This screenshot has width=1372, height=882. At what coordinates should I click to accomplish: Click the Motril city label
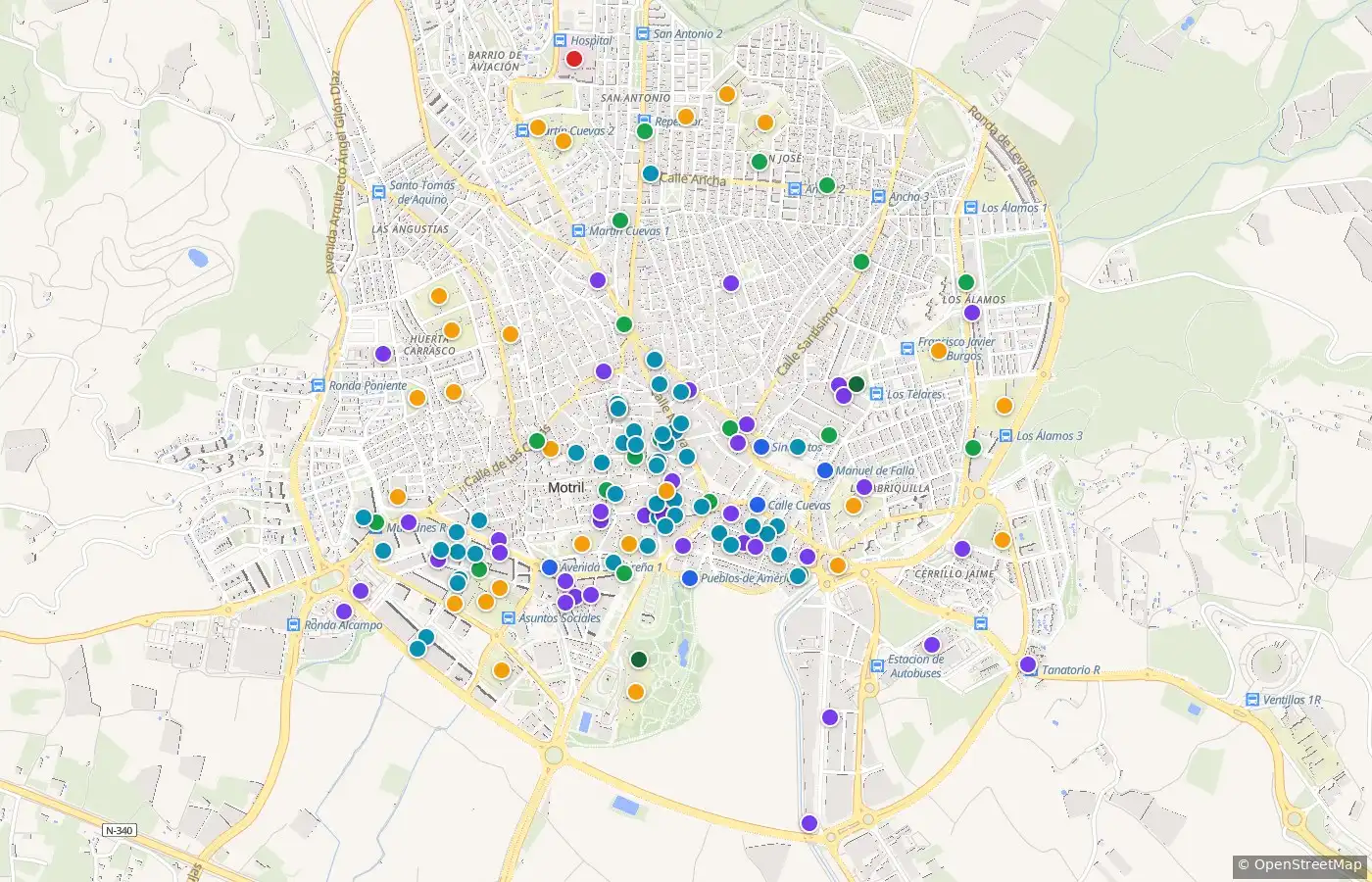click(565, 487)
